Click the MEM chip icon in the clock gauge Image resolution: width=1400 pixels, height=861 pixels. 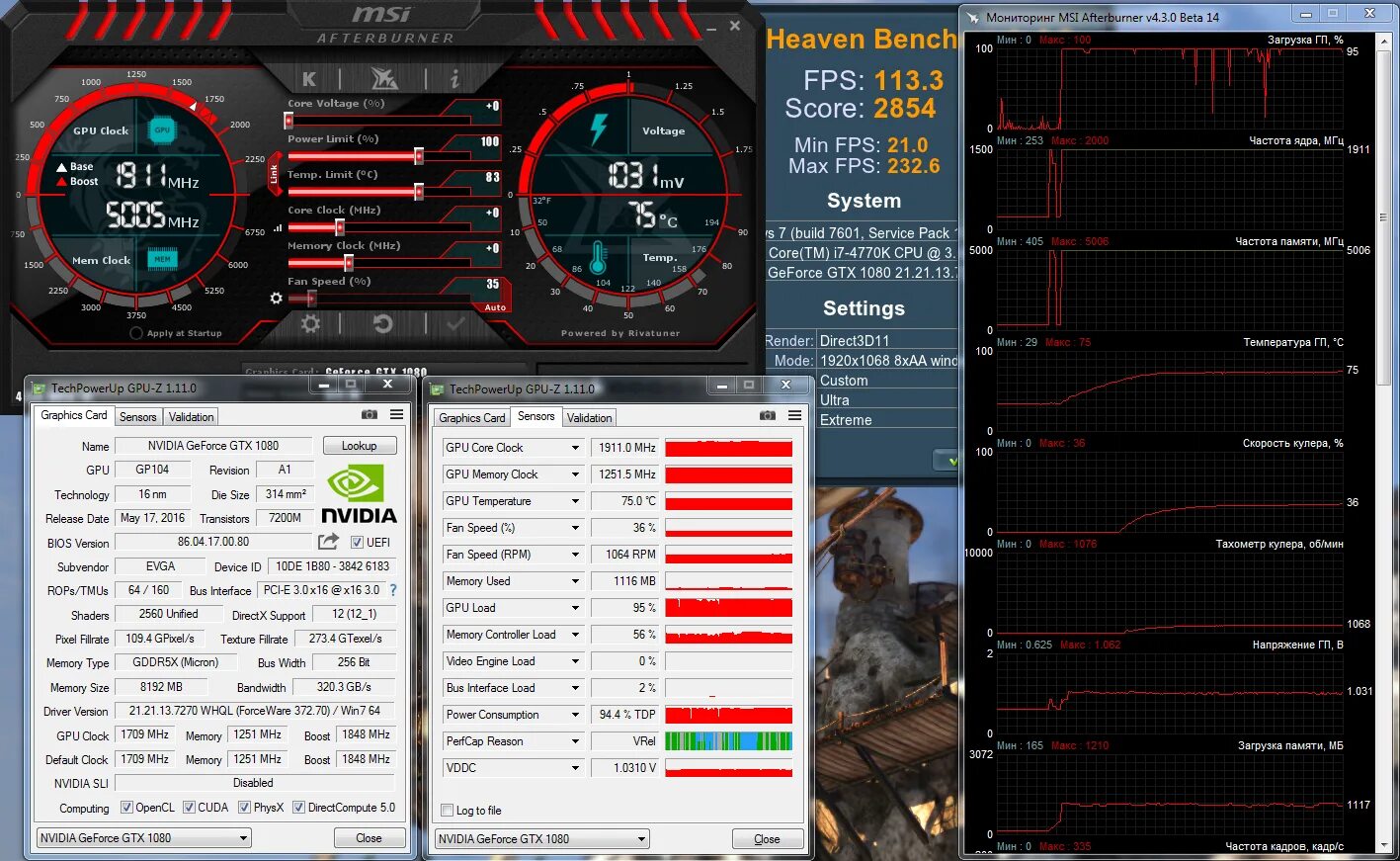point(162,259)
